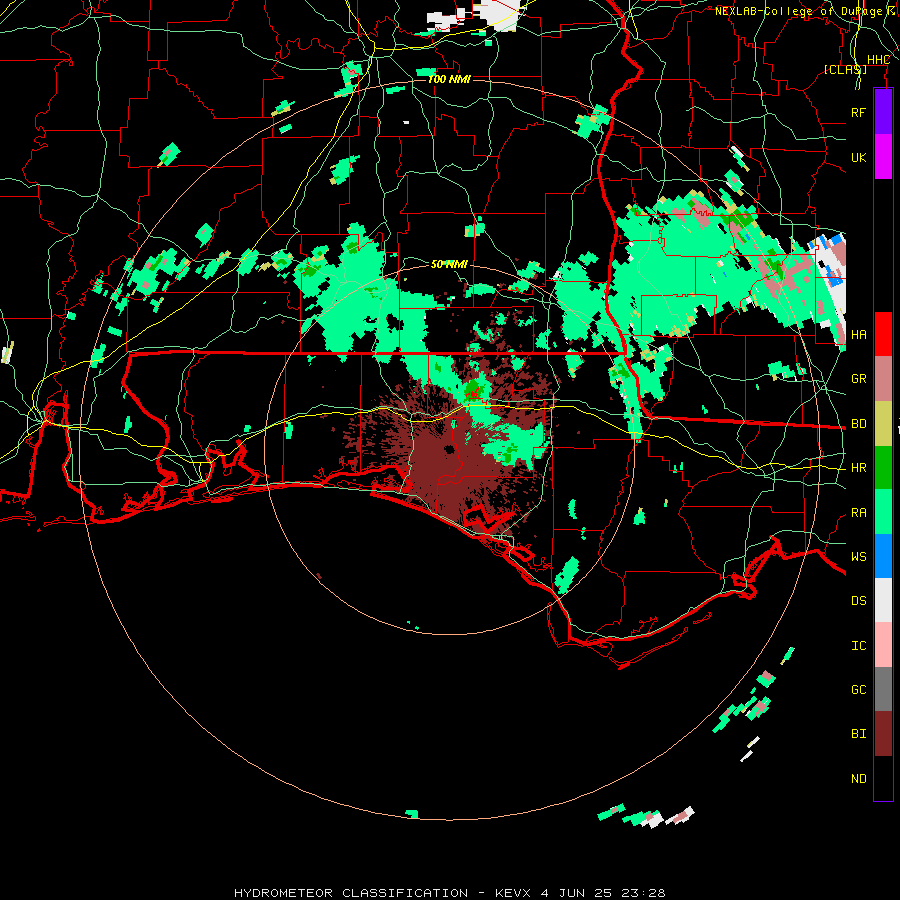900x900 pixels.
Task: Click the RA legend label
Action: tap(859, 513)
